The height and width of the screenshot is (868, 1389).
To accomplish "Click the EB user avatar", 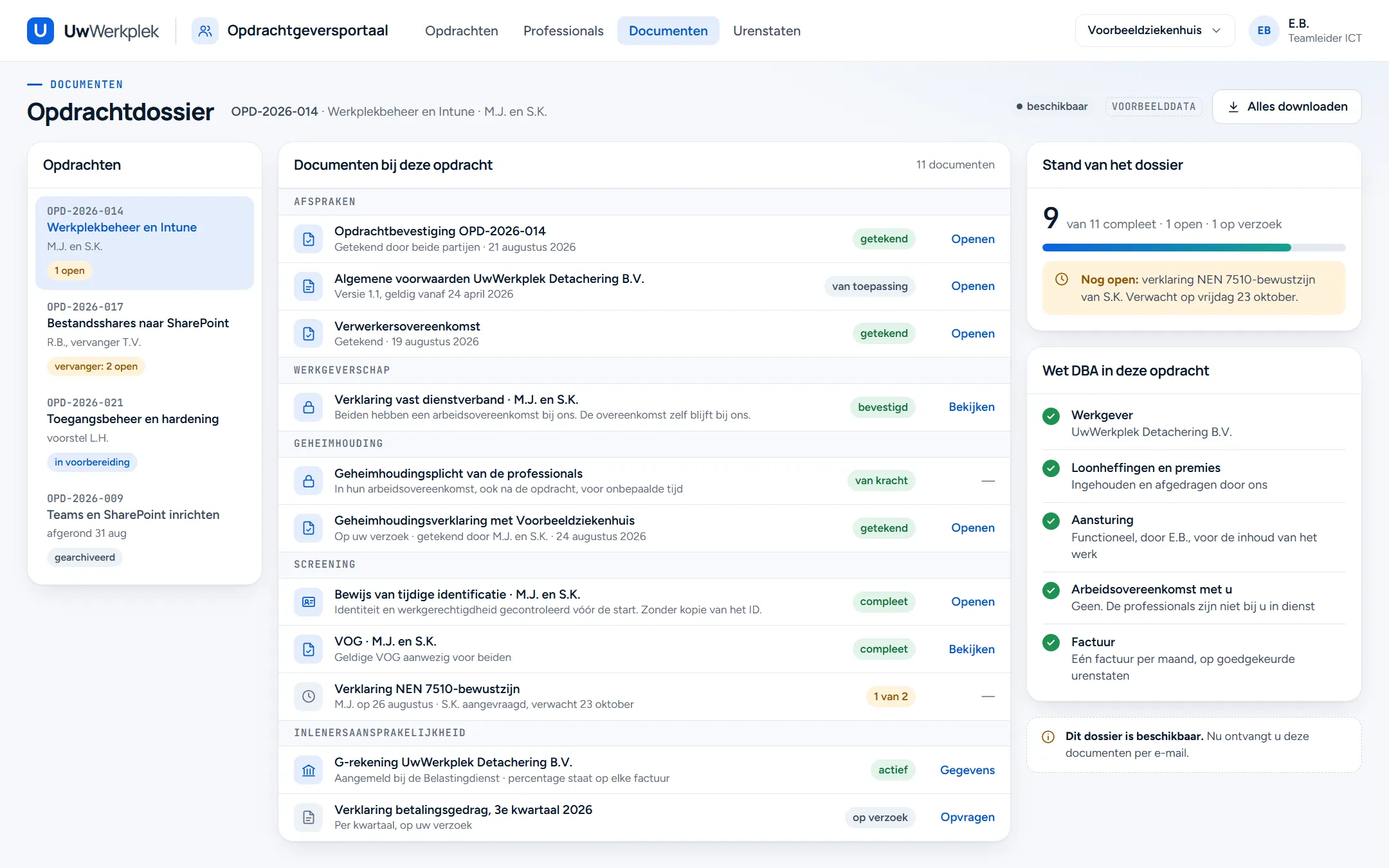I will click(x=1264, y=30).
